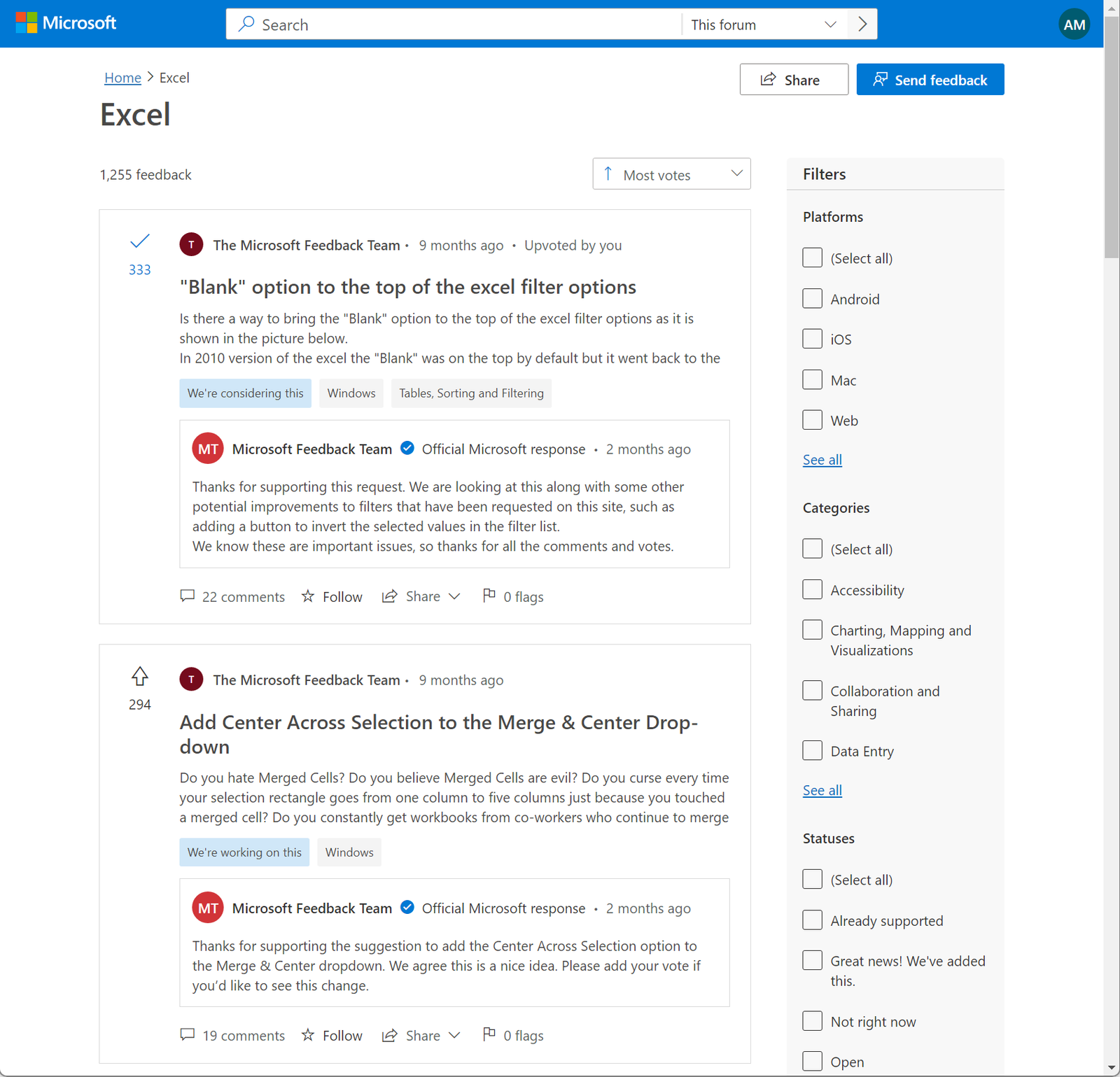Expand the This forum search scope dropdown
1120x1077 pixels.
(x=763, y=24)
